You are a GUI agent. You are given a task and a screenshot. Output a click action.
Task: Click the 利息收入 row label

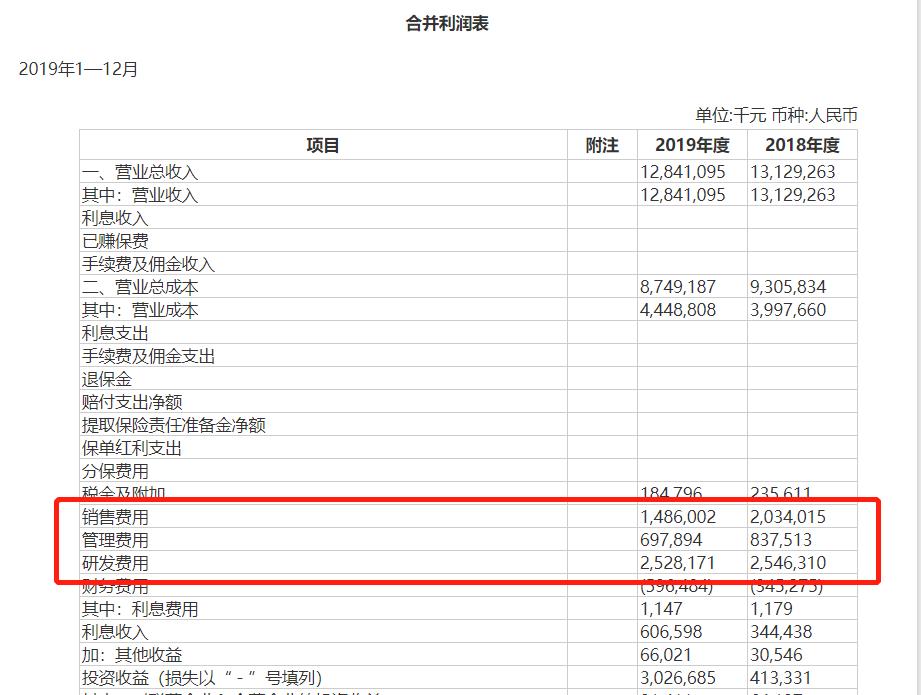coord(110,218)
